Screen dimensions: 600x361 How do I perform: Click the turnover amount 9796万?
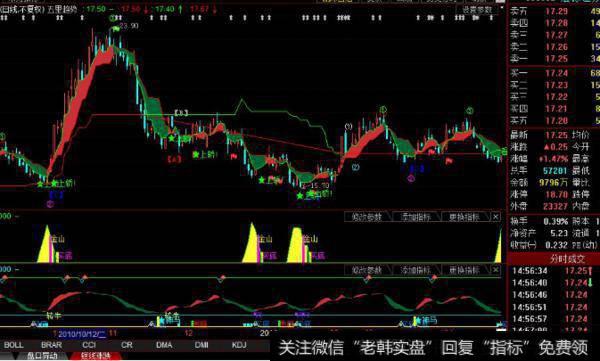tap(554, 183)
